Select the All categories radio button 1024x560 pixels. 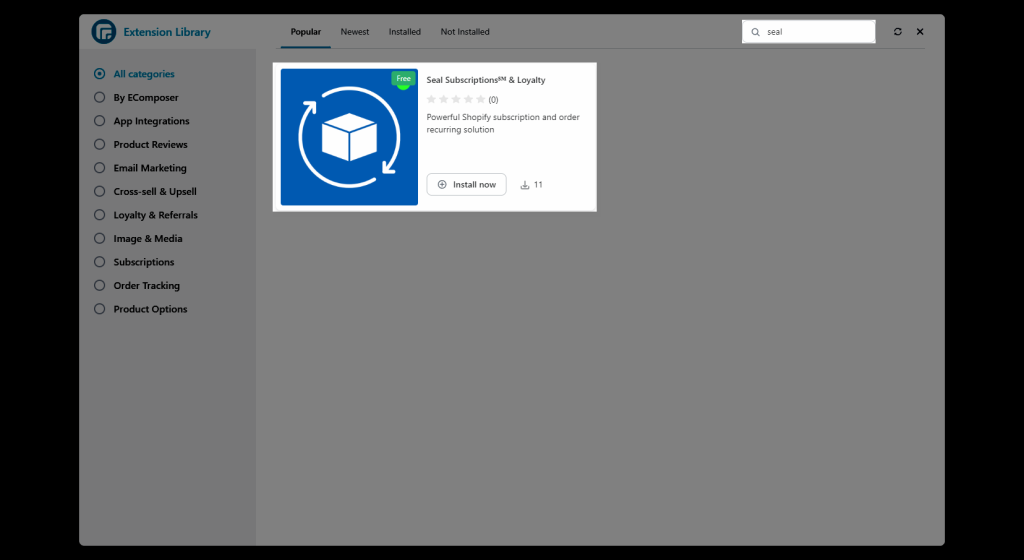click(99, 74)
